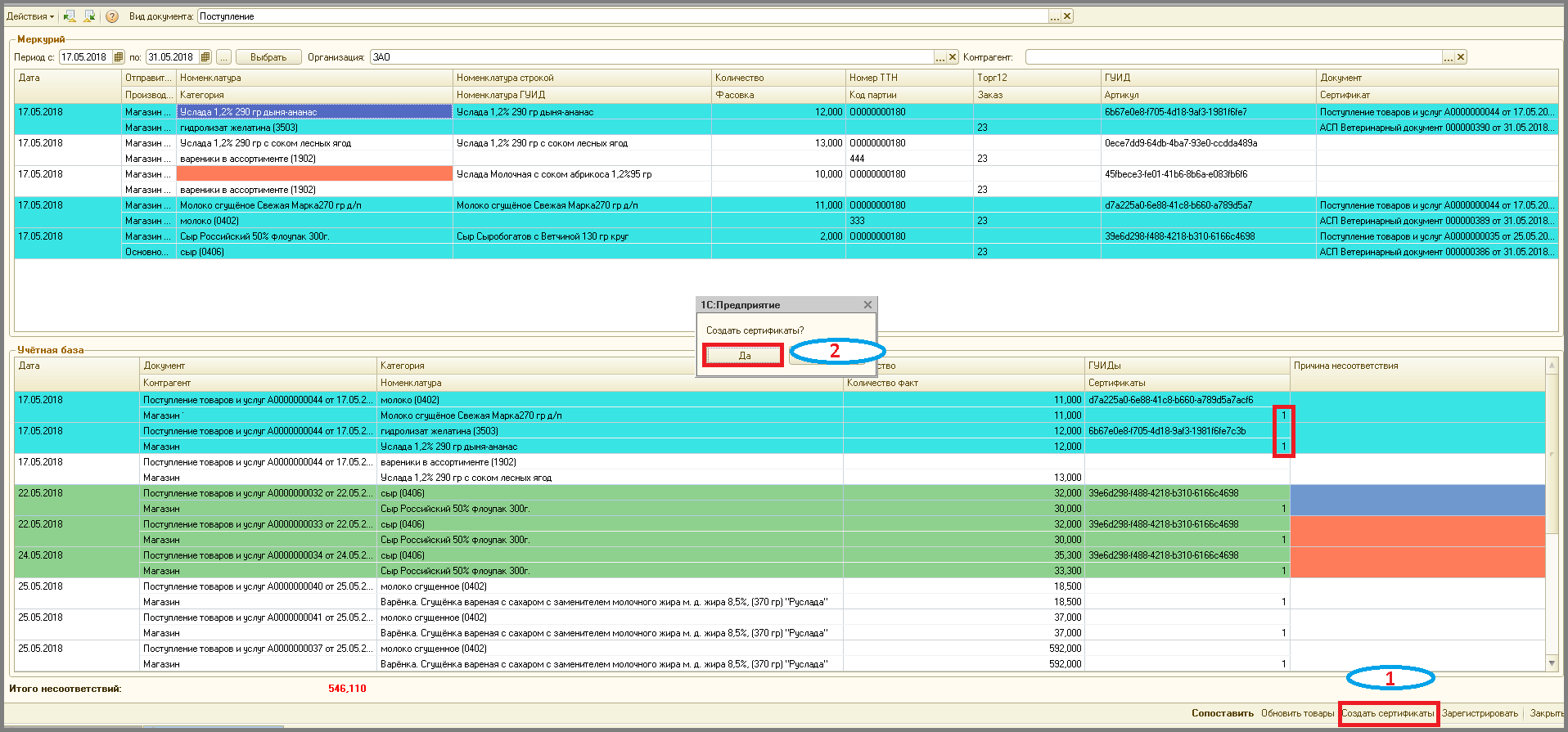
Task: Close the 1С:Предприятие dialog
Action: (867, 305)
